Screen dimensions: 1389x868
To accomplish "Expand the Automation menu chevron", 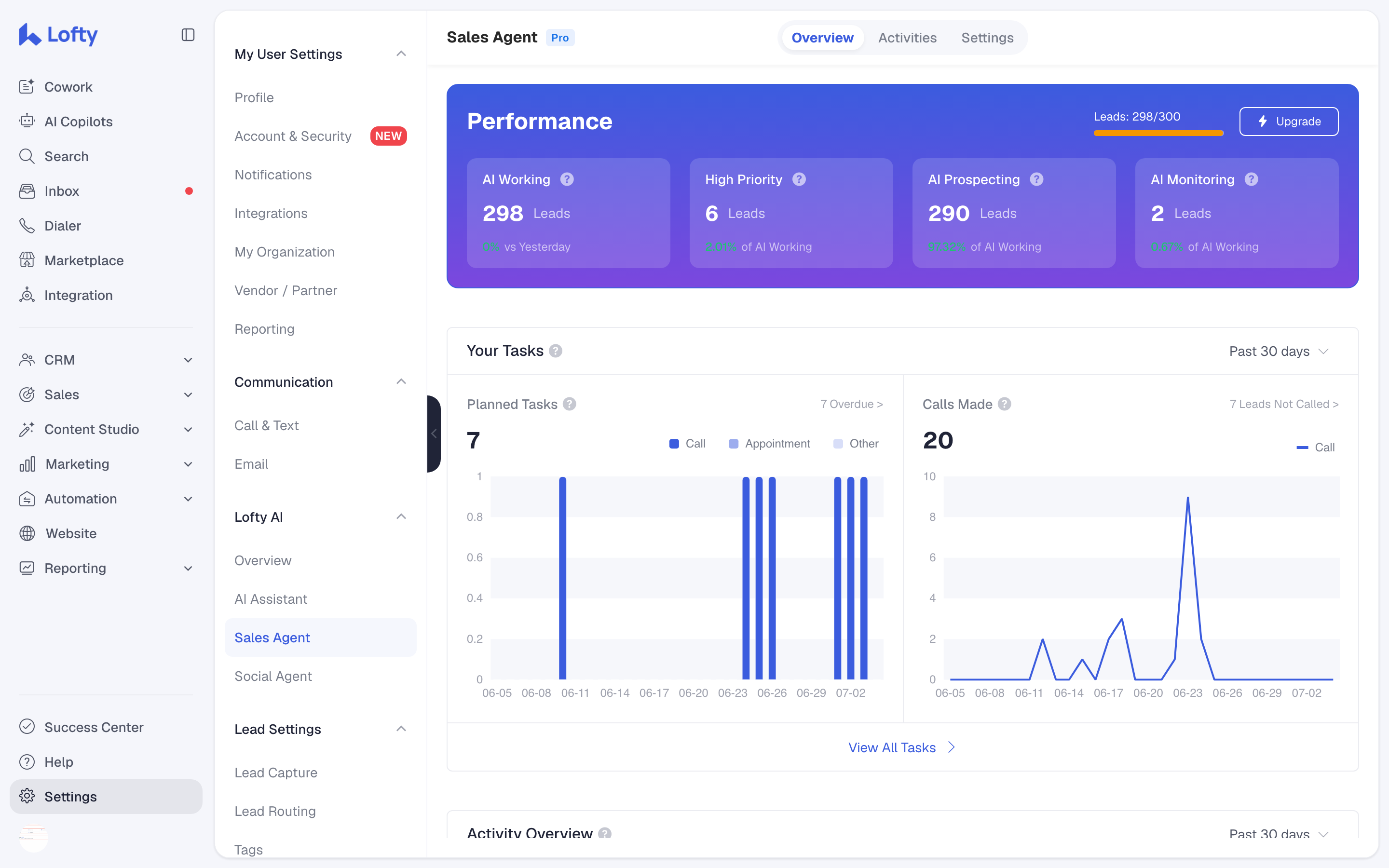I will (188, 499).
